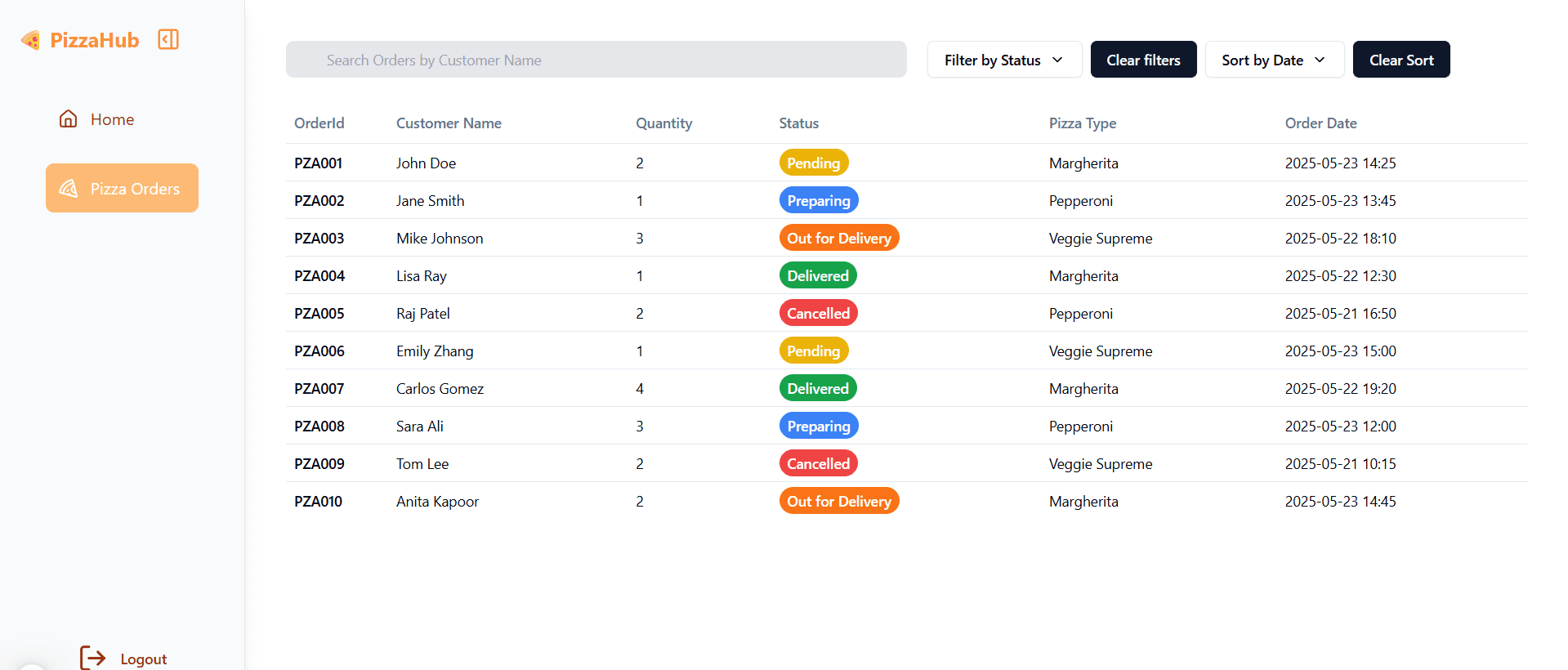Click order ID PZA008
1568x670 pixels.
tap(319, 426)
